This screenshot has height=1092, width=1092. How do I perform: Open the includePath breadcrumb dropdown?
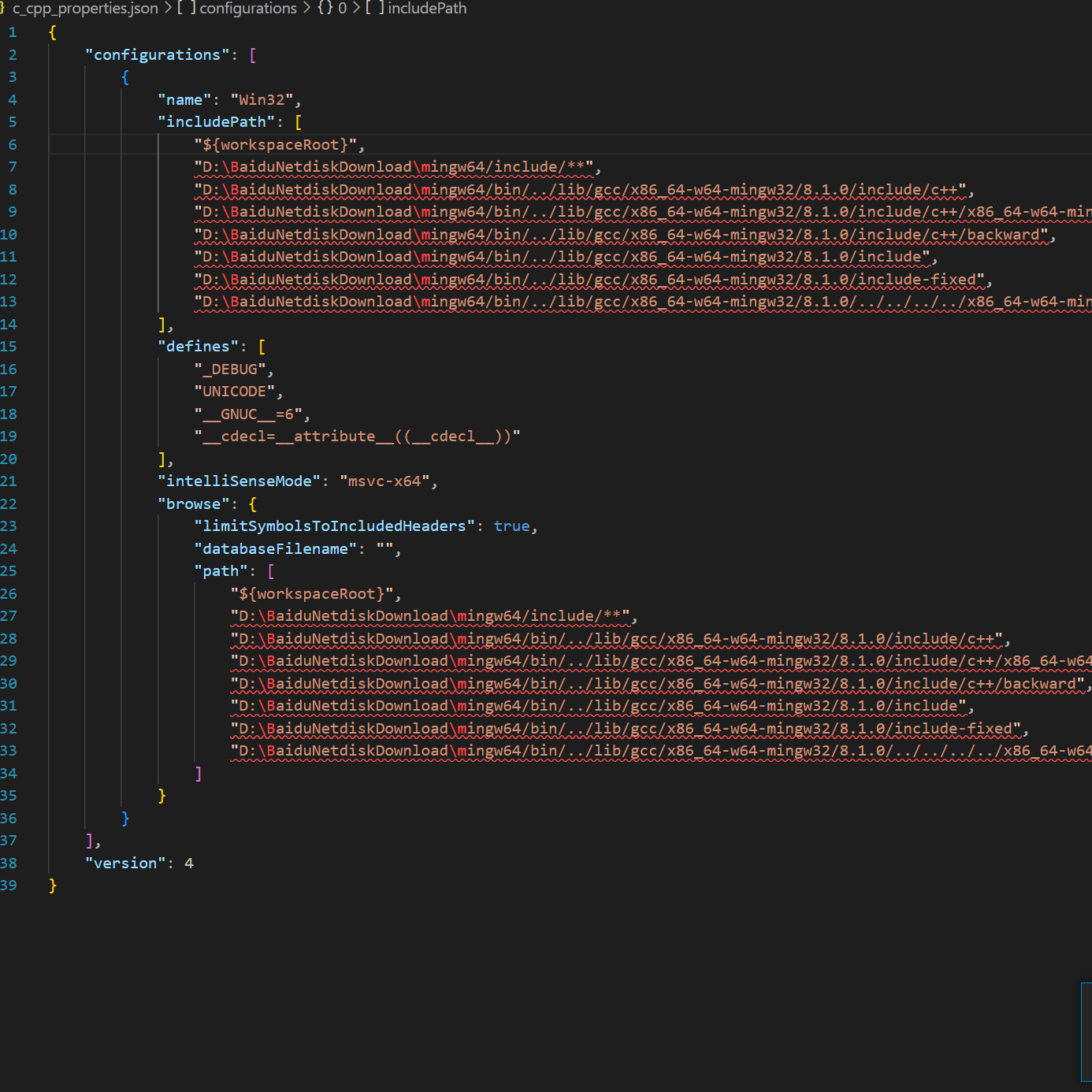[427, 9]
